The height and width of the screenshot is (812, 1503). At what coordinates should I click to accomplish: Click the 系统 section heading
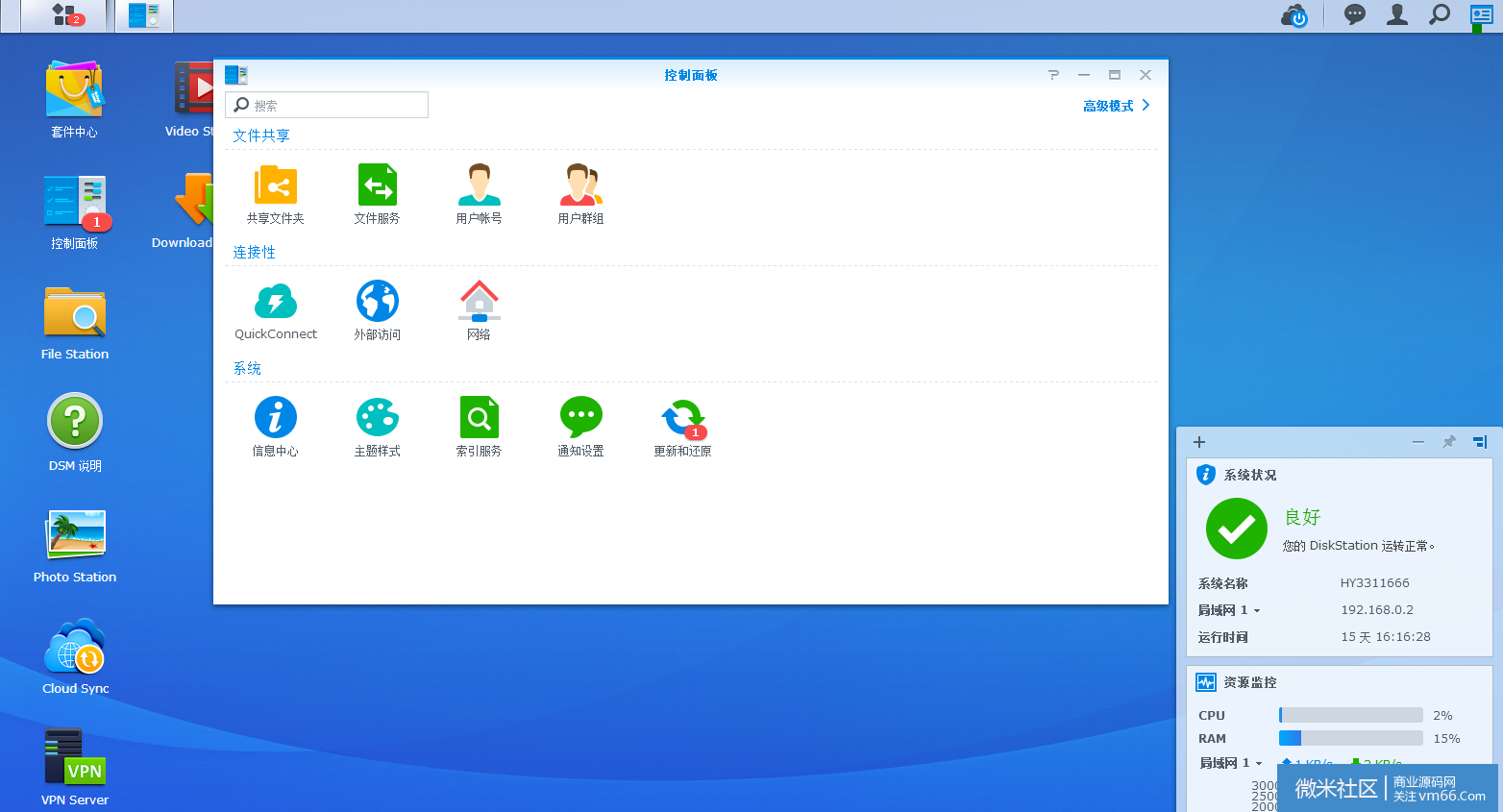pyautogui.click(x=247, y=368)
